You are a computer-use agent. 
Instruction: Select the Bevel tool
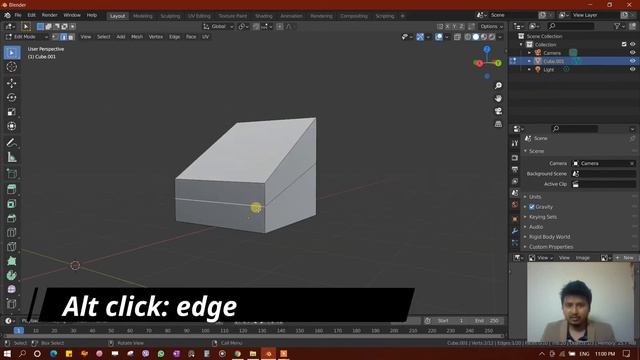tap(12, 218)
